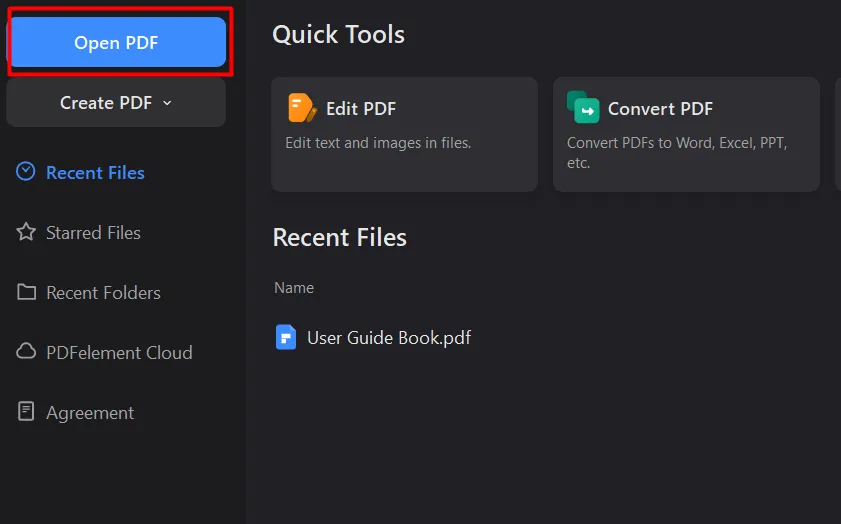Open User Guide Book.pdf by its file name
The height and width of the screenshot is (524, 841).
pos(389,338)
